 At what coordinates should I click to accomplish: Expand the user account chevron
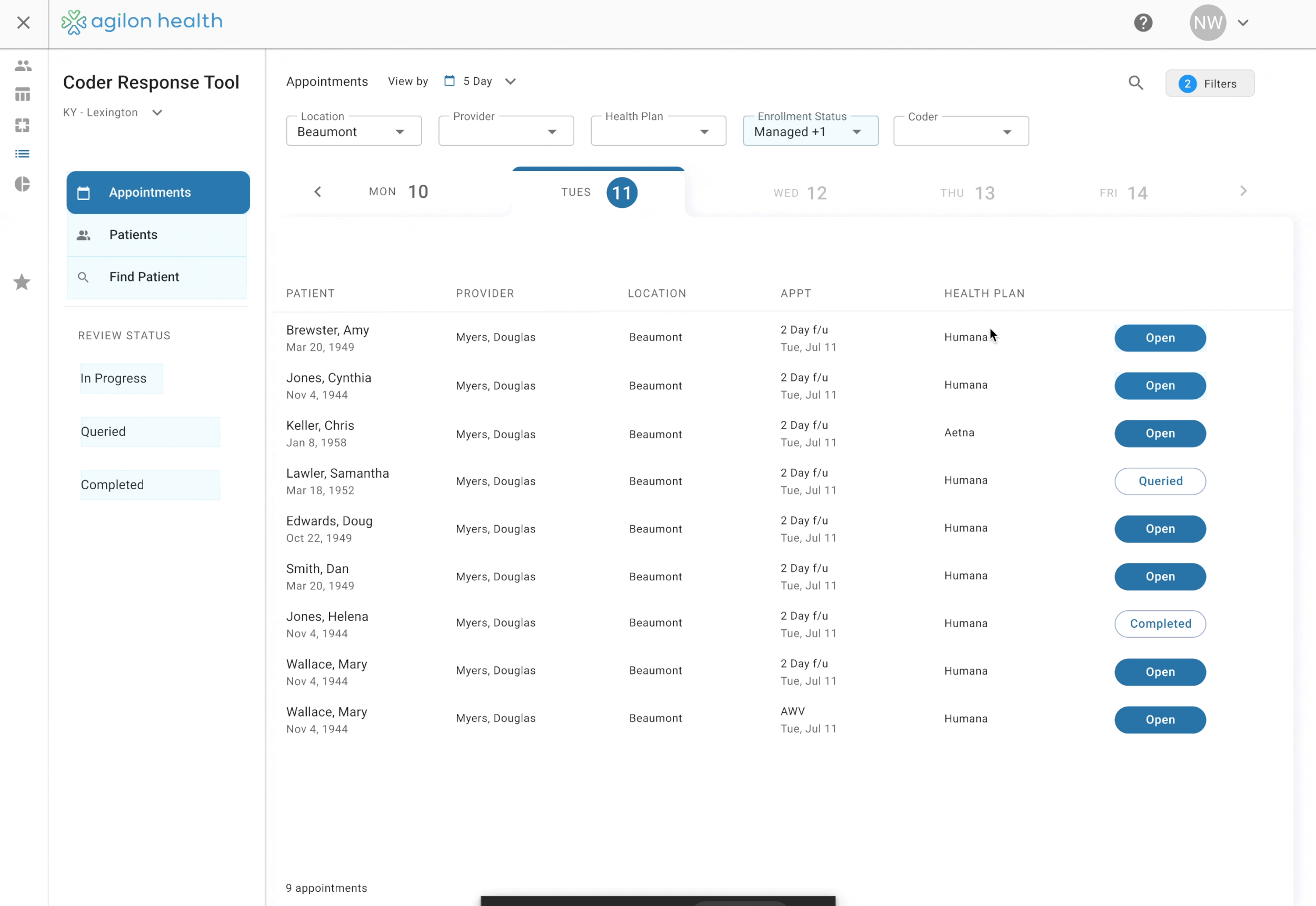[x=1243, y=23]
